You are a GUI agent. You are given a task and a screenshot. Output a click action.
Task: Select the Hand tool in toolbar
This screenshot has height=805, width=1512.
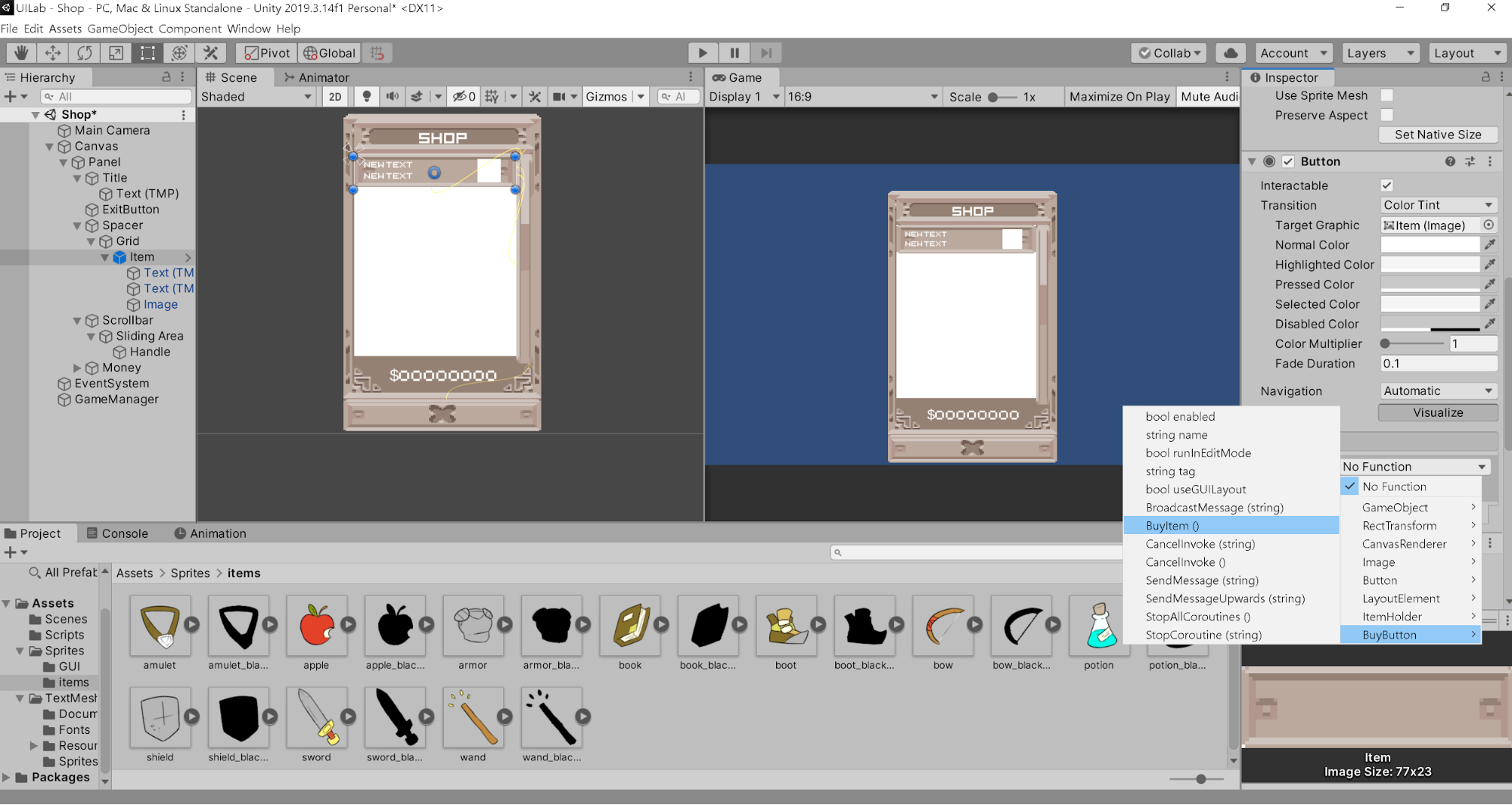(21, 53)
